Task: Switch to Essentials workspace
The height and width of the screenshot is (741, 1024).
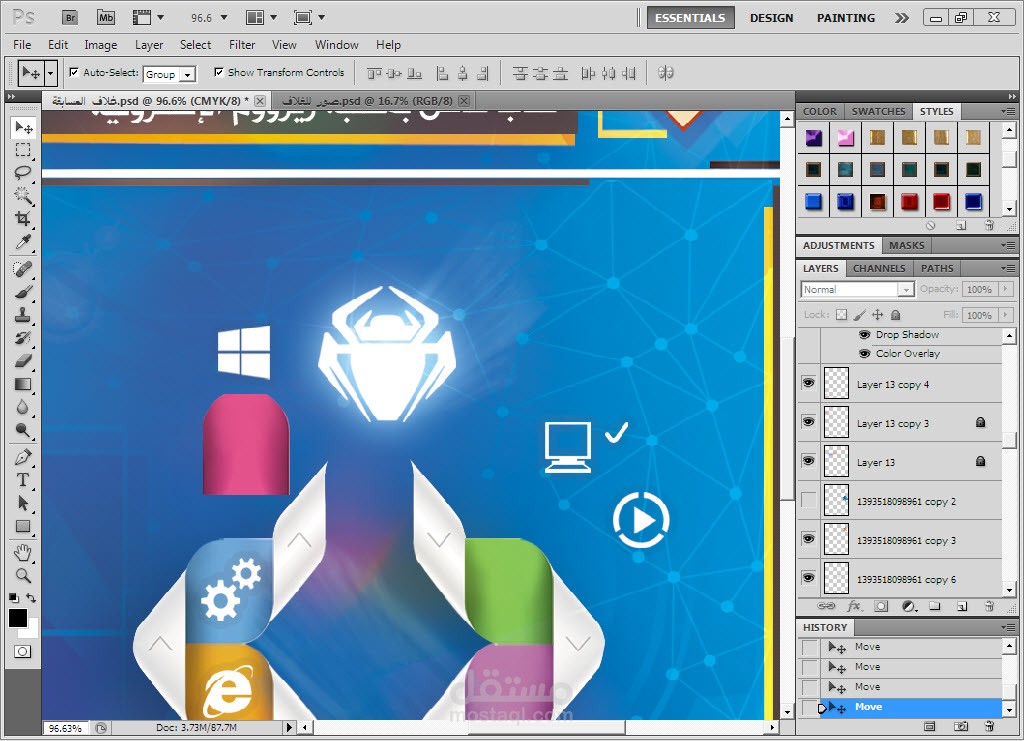Action: (690, 18)
